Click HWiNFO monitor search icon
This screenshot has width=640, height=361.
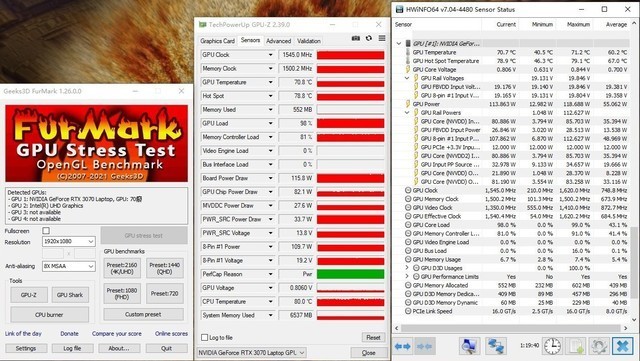point(469,346)
